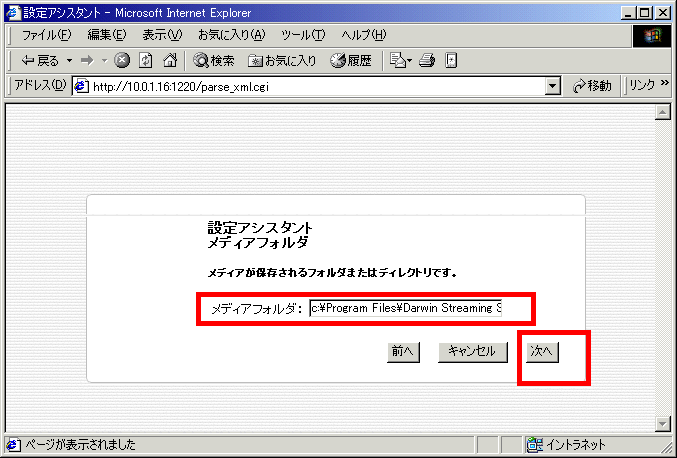677x458 pixels.
Task: Open the 表示(V) menu
Action: pos(162,35)
